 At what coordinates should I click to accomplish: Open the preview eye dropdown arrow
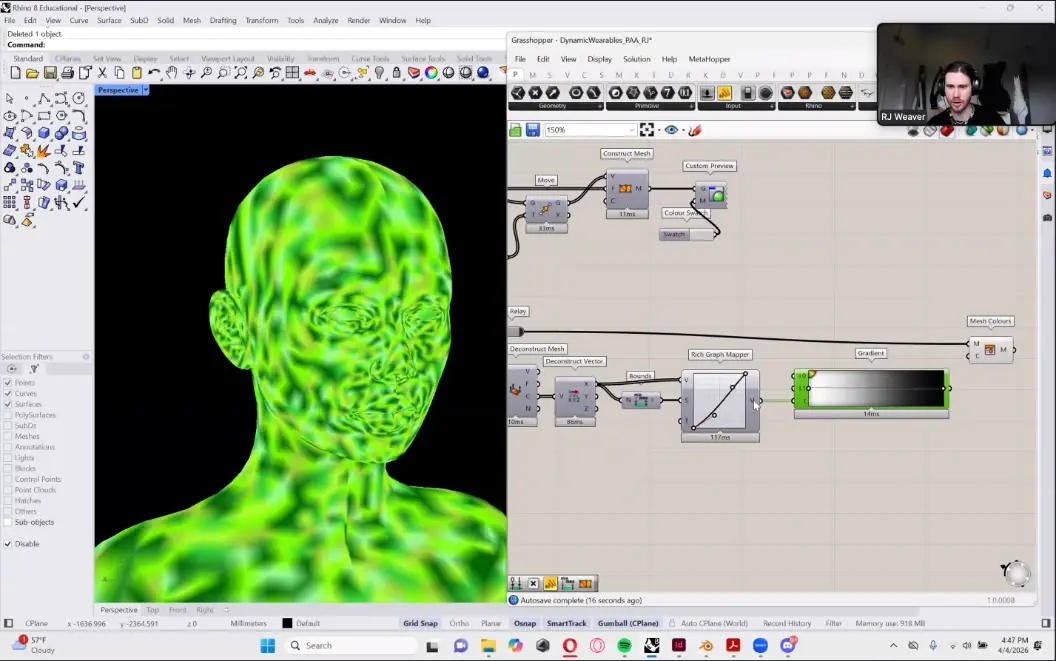click(x=683, y=131)
